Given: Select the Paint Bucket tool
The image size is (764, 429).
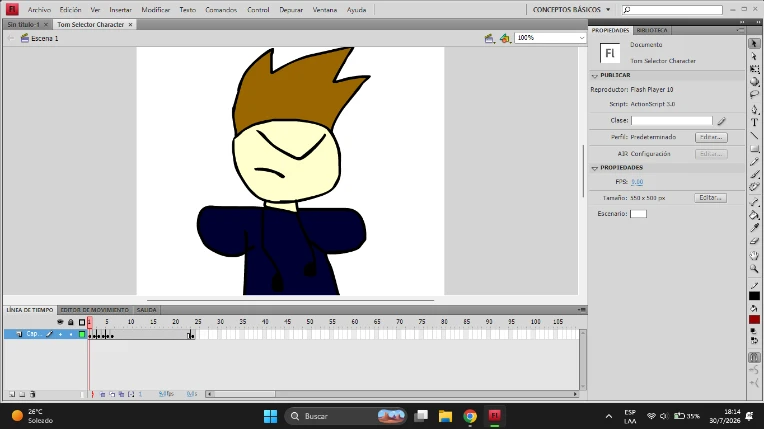Looking at the screenshot, I should pyautogui.click(x=754, y=215).
